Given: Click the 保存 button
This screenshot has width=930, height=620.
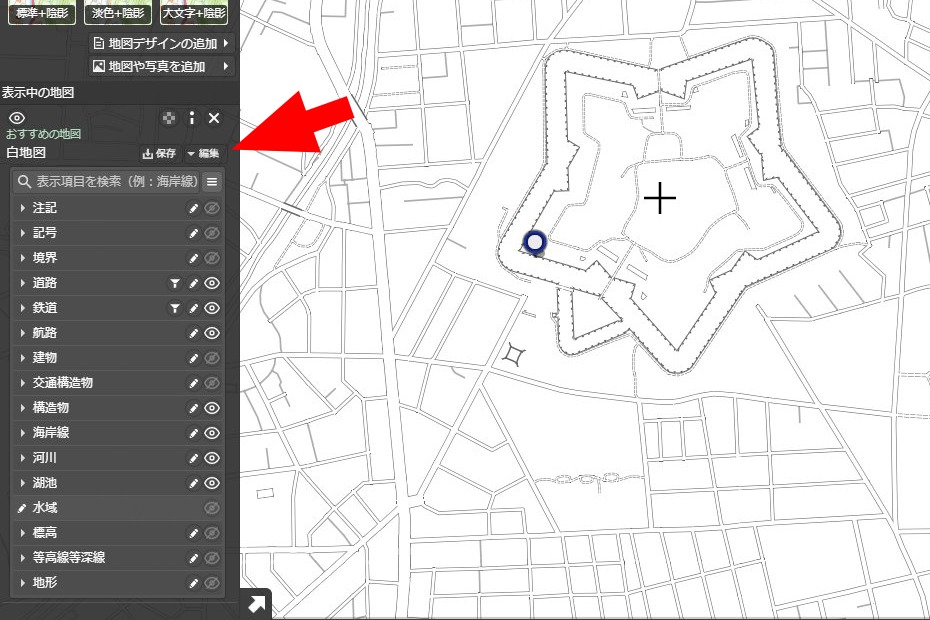Looking at the screenshot, I should point(160,154).
